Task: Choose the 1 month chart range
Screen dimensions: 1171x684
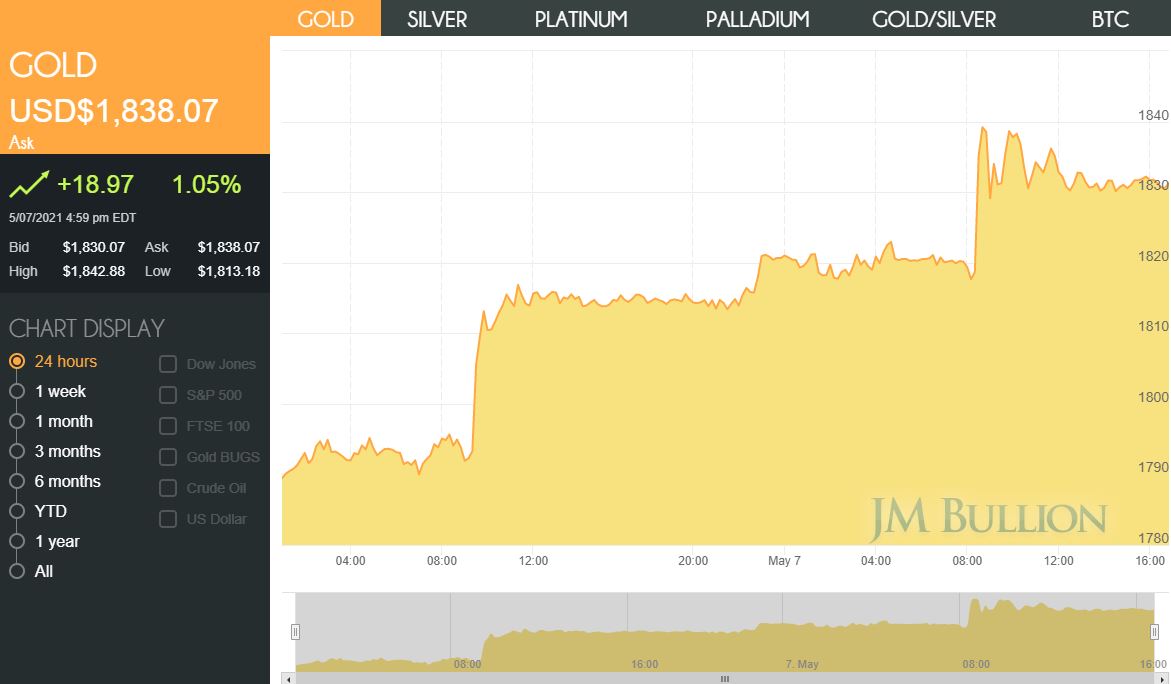Action: [x=16, y=421]
